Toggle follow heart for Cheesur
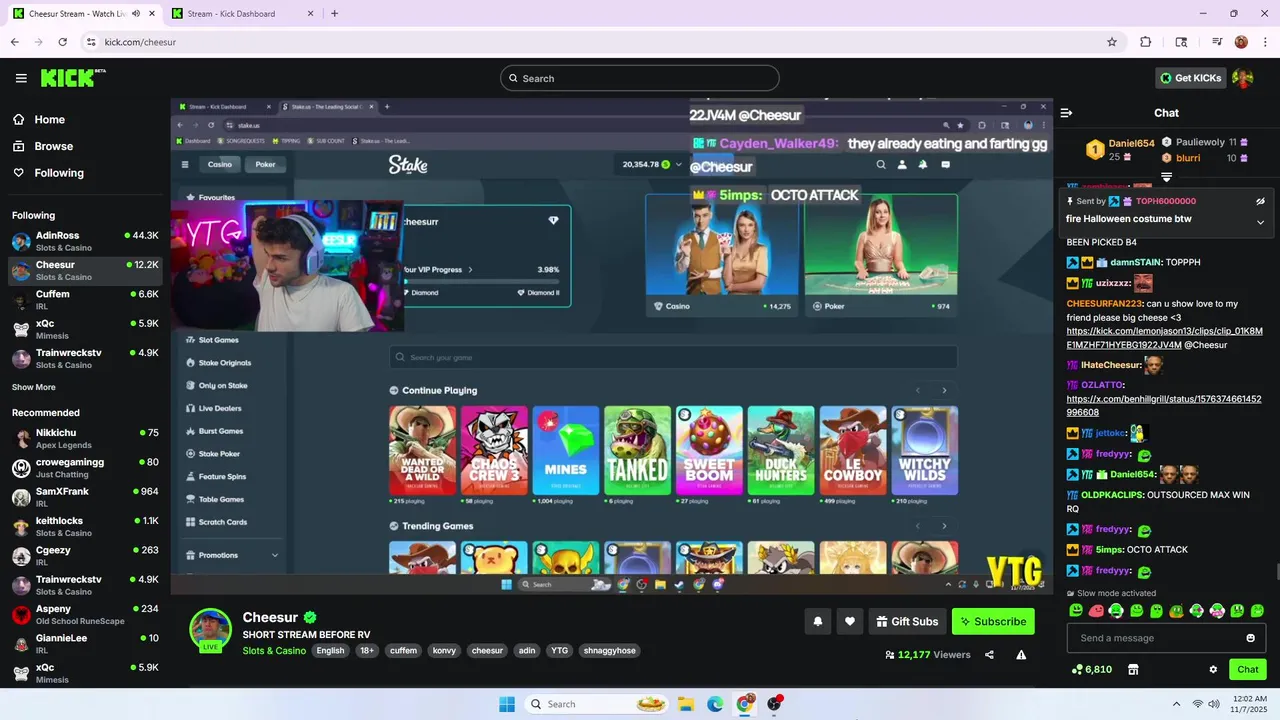Screen dimensions: 1280x720 pos(850,621)
